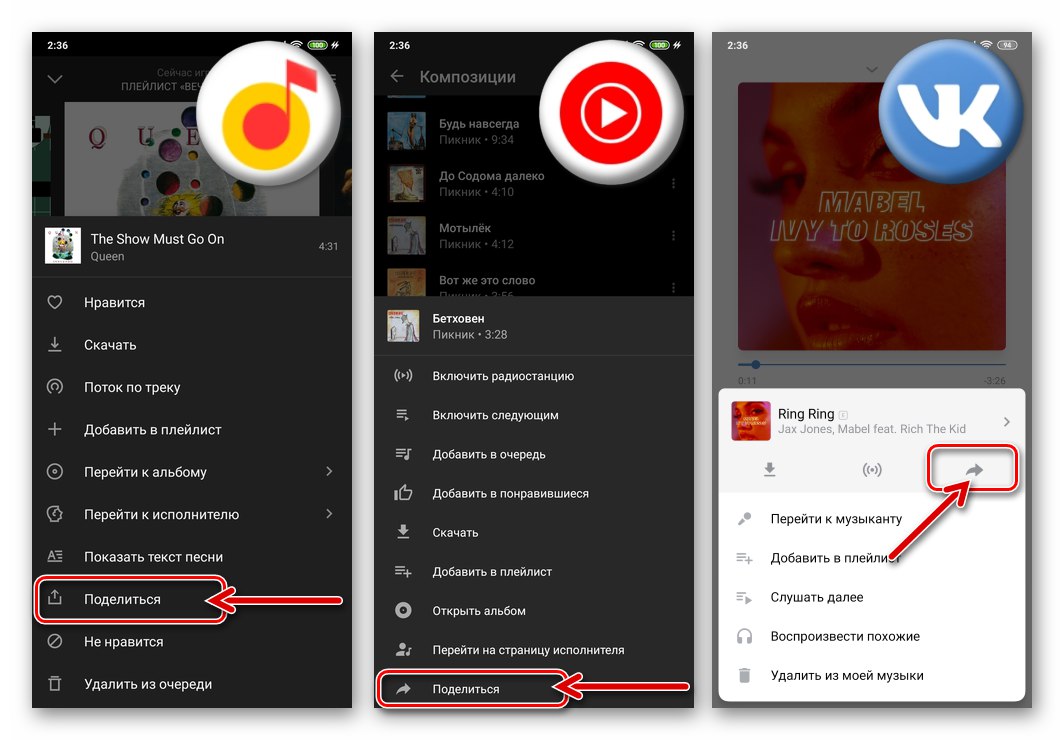Tap the trash icon beside Удалить из очереди
This screenshot has height=740, width=1064.
pyautogui.click(x=55, y=683)
